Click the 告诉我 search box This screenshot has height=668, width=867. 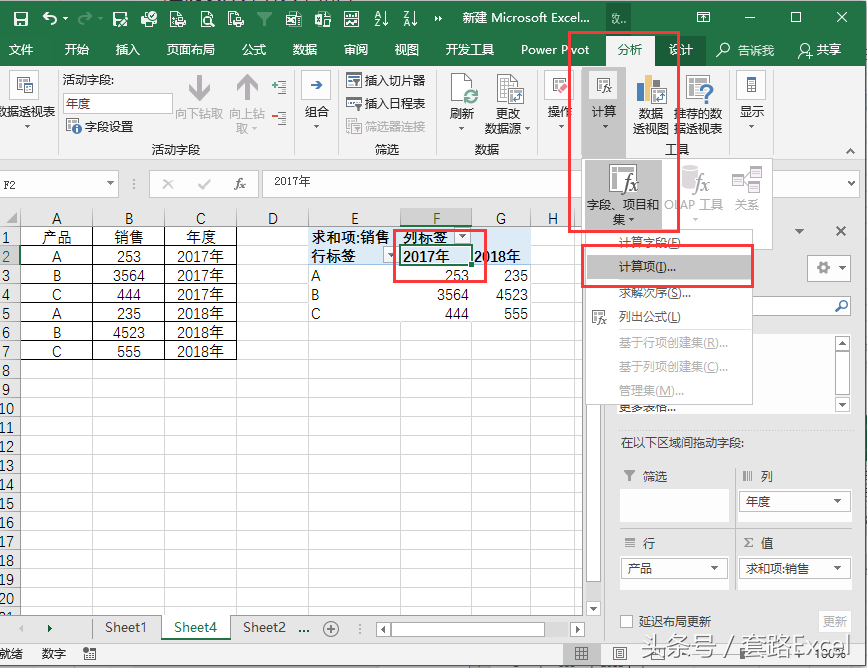745,50
